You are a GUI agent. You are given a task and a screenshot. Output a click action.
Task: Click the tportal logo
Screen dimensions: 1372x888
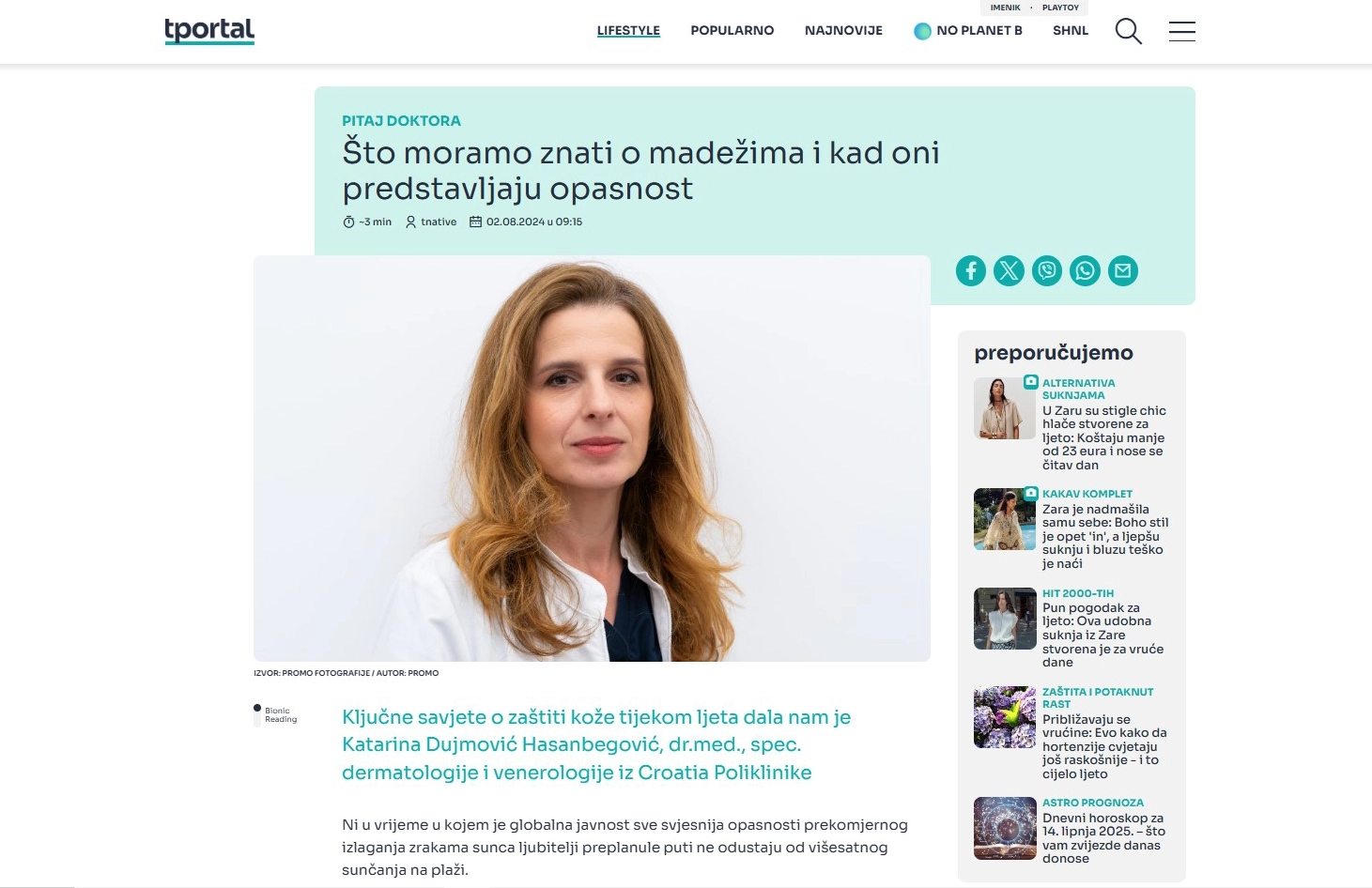tap(209, 31)
